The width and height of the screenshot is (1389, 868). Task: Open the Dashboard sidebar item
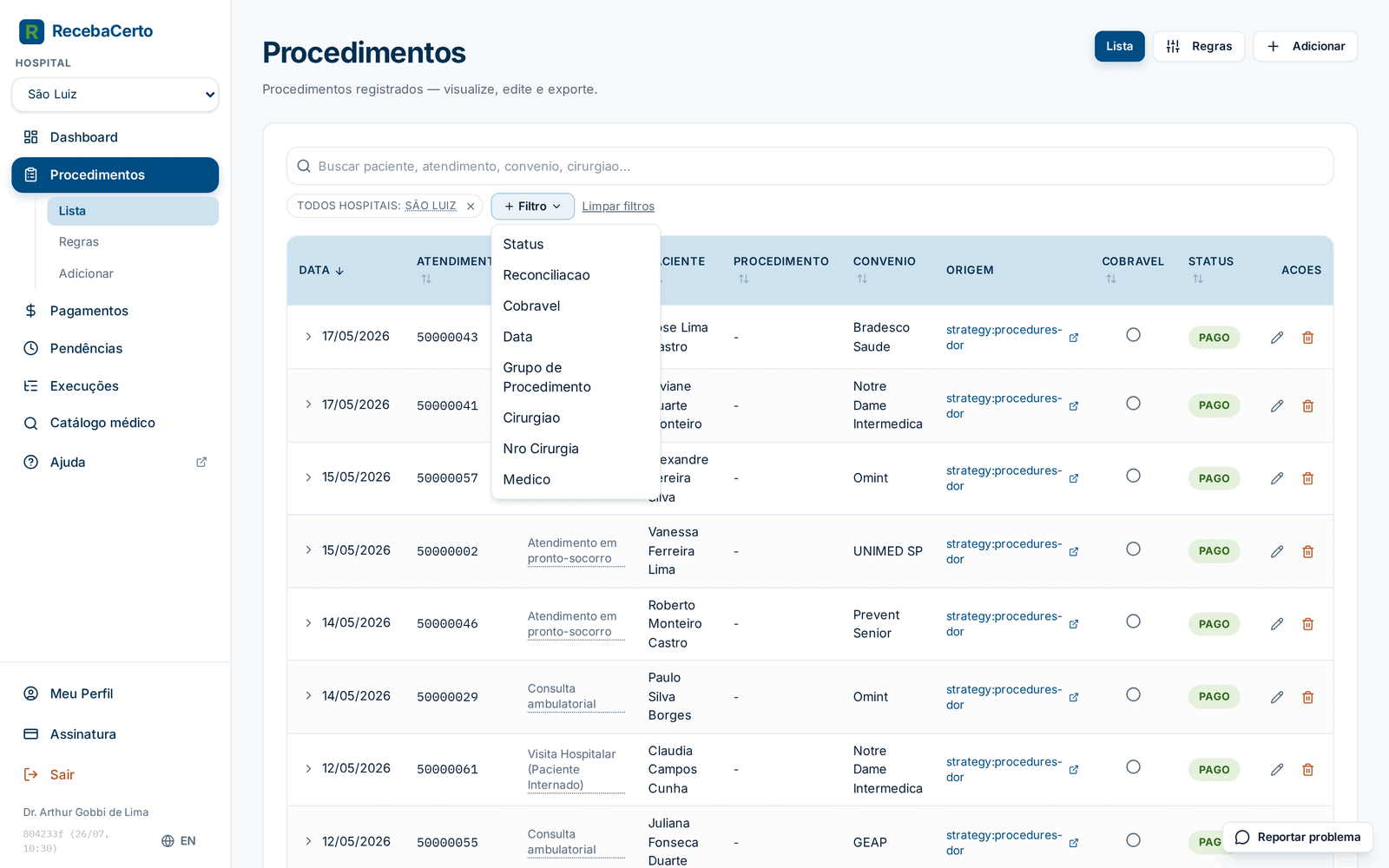pos(115,137)
